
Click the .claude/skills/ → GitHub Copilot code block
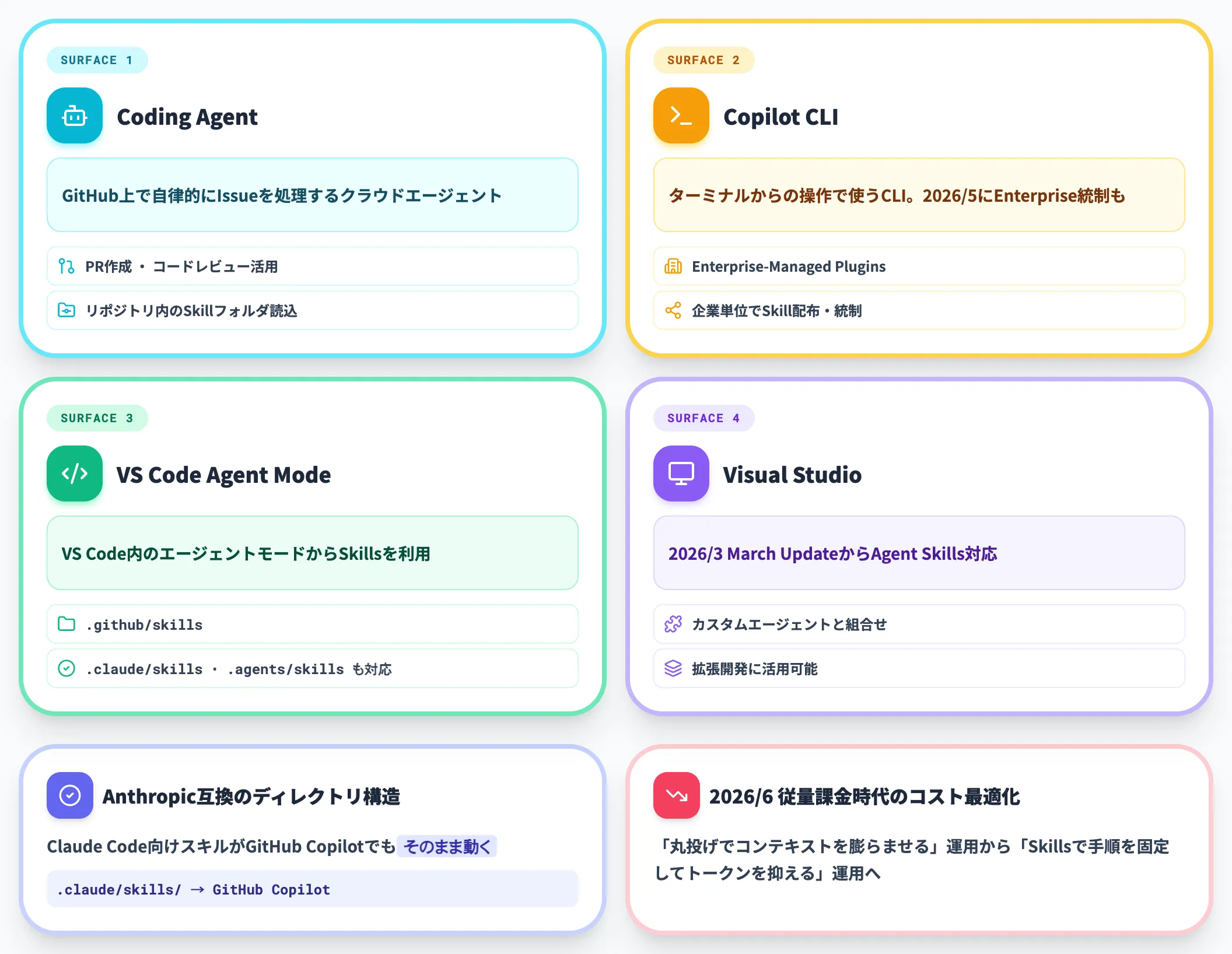click(x=313, y=889)
